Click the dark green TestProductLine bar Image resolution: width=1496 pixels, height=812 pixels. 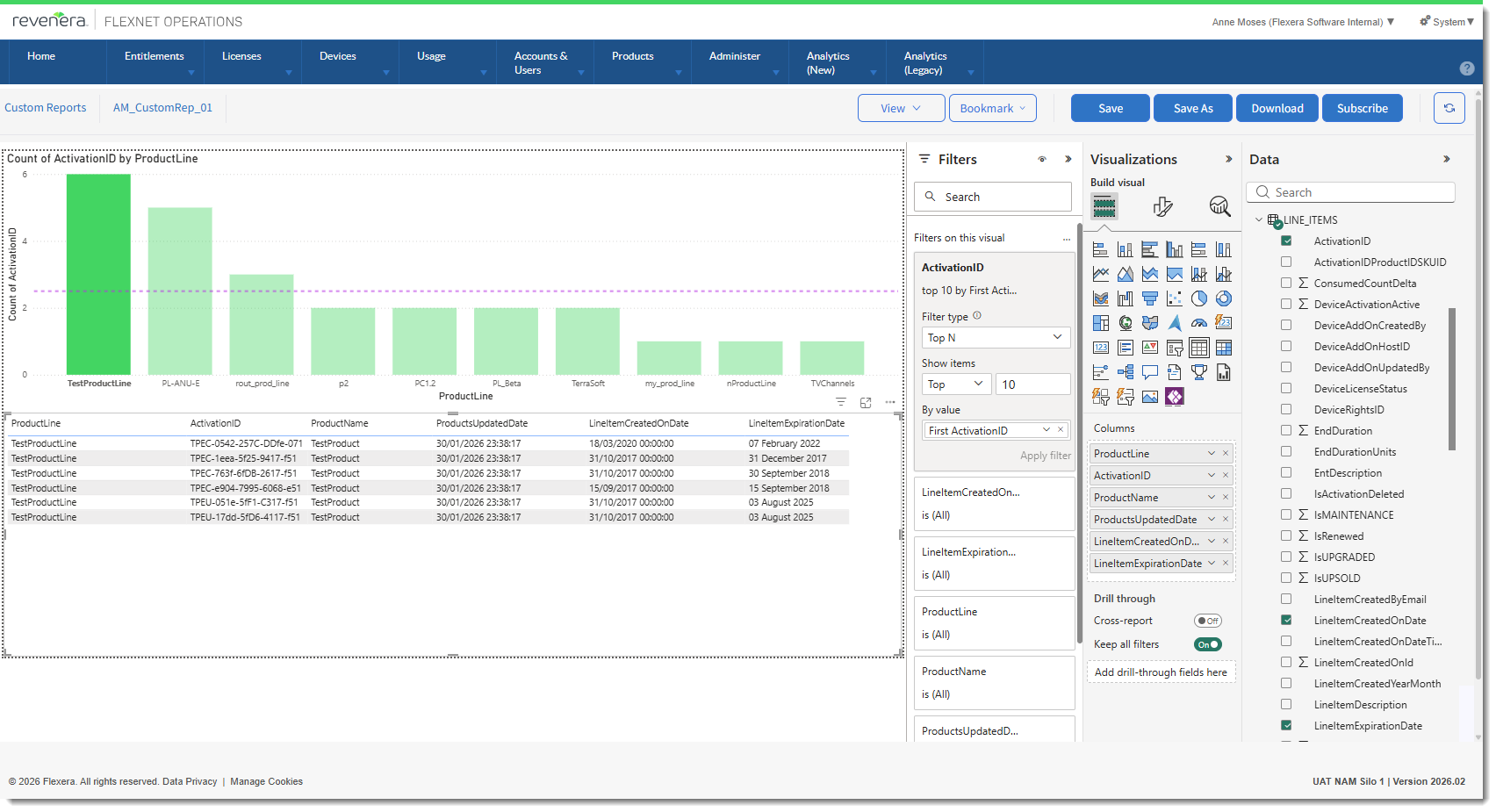[98, 274]
